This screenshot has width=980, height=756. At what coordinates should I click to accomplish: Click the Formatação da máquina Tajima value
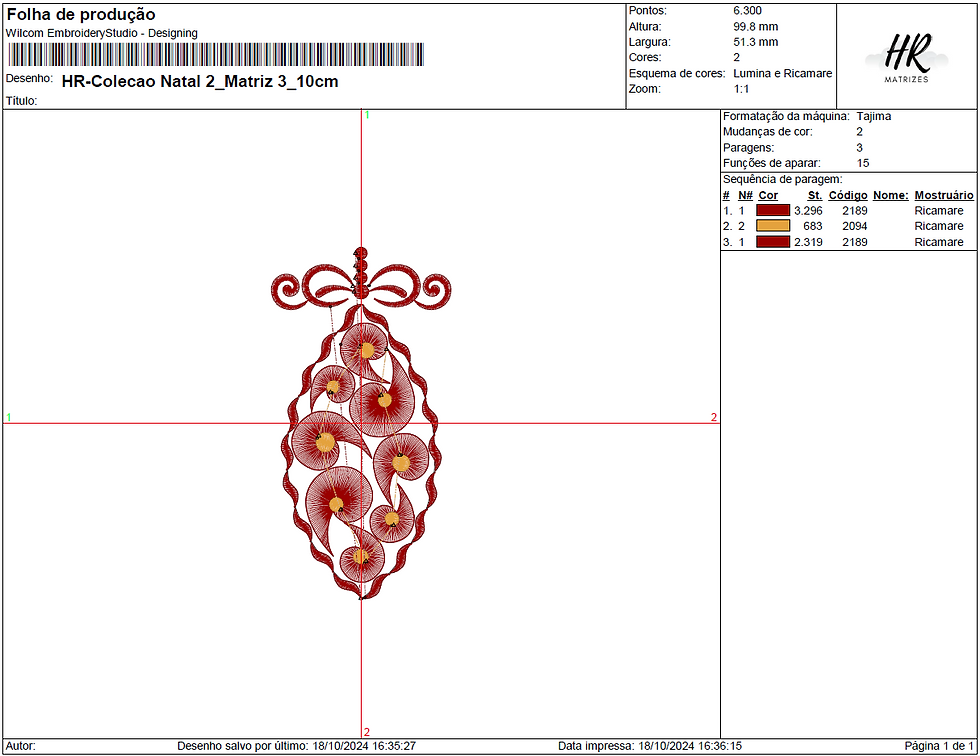point(874,116)
